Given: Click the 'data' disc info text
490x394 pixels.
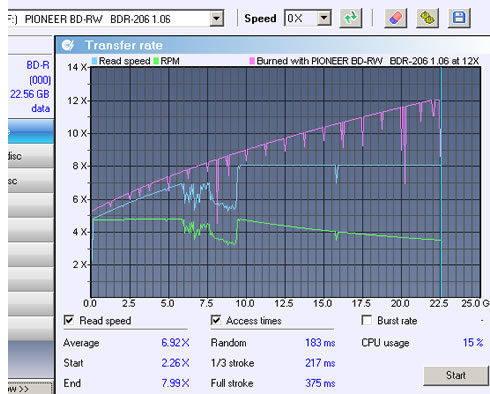Looking at the screenshot, I should click(x=41, y=109).
